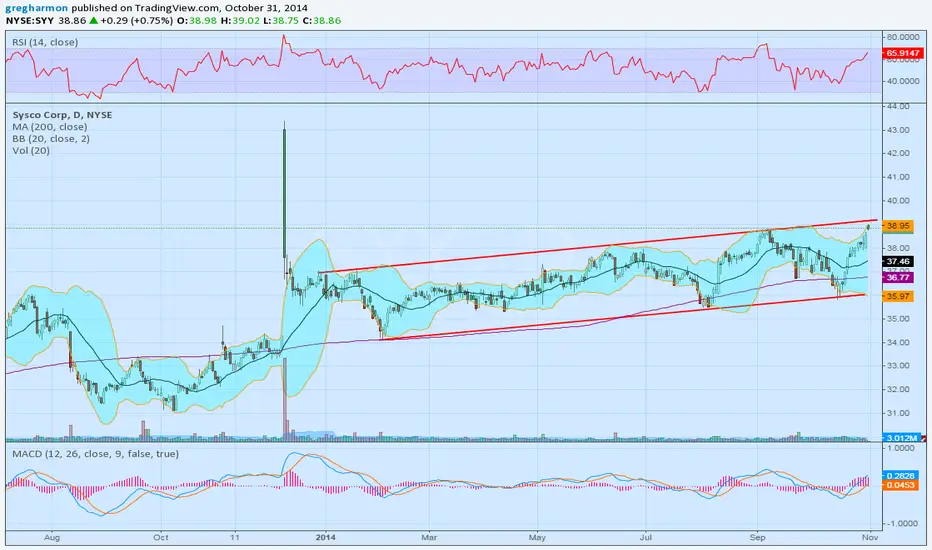This screenshot has width=932, height=550.
Task: Click the gregharmon author name
Action: point(37,8)
